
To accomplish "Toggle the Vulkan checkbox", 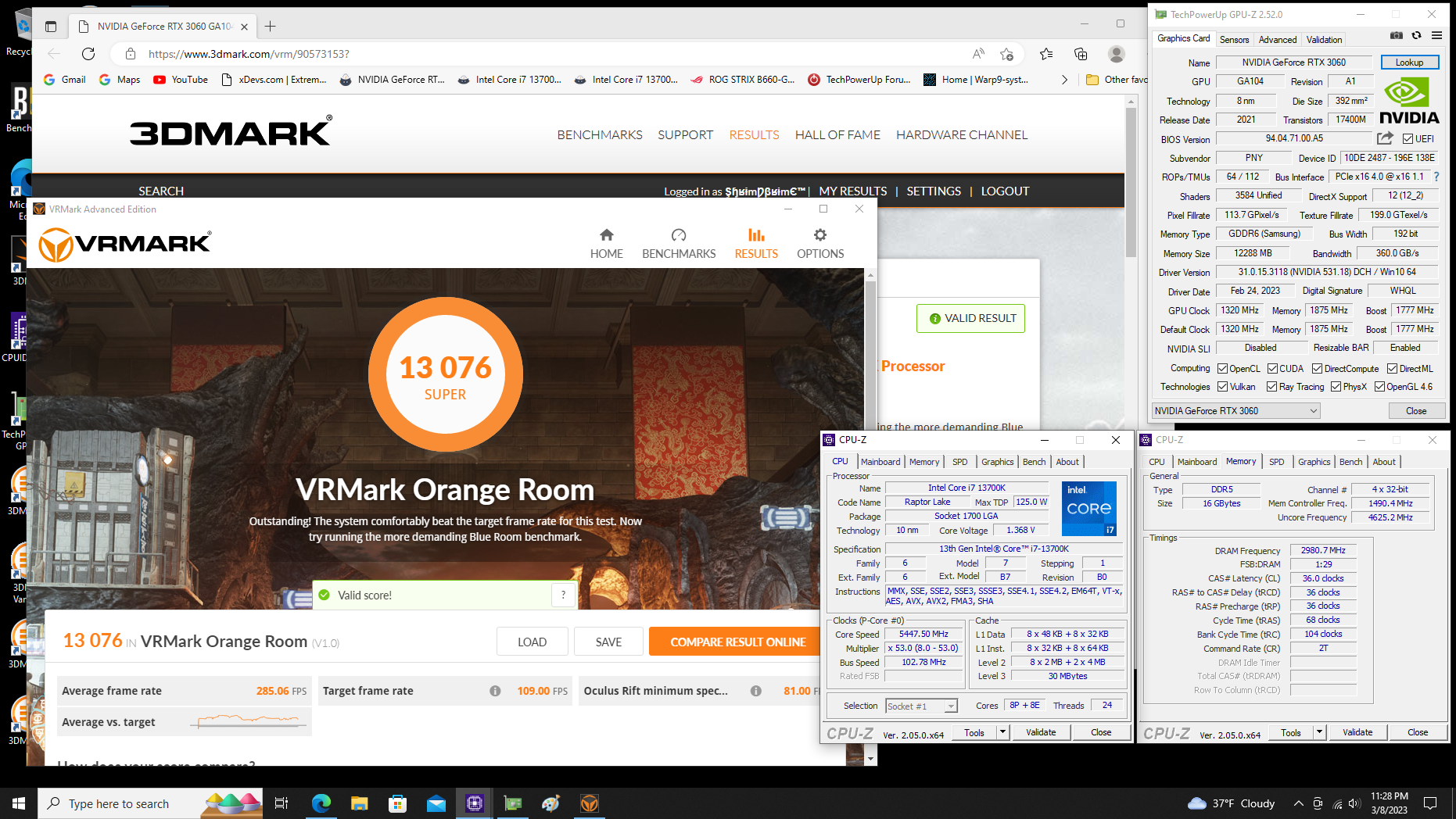I will pos(1223,387).
